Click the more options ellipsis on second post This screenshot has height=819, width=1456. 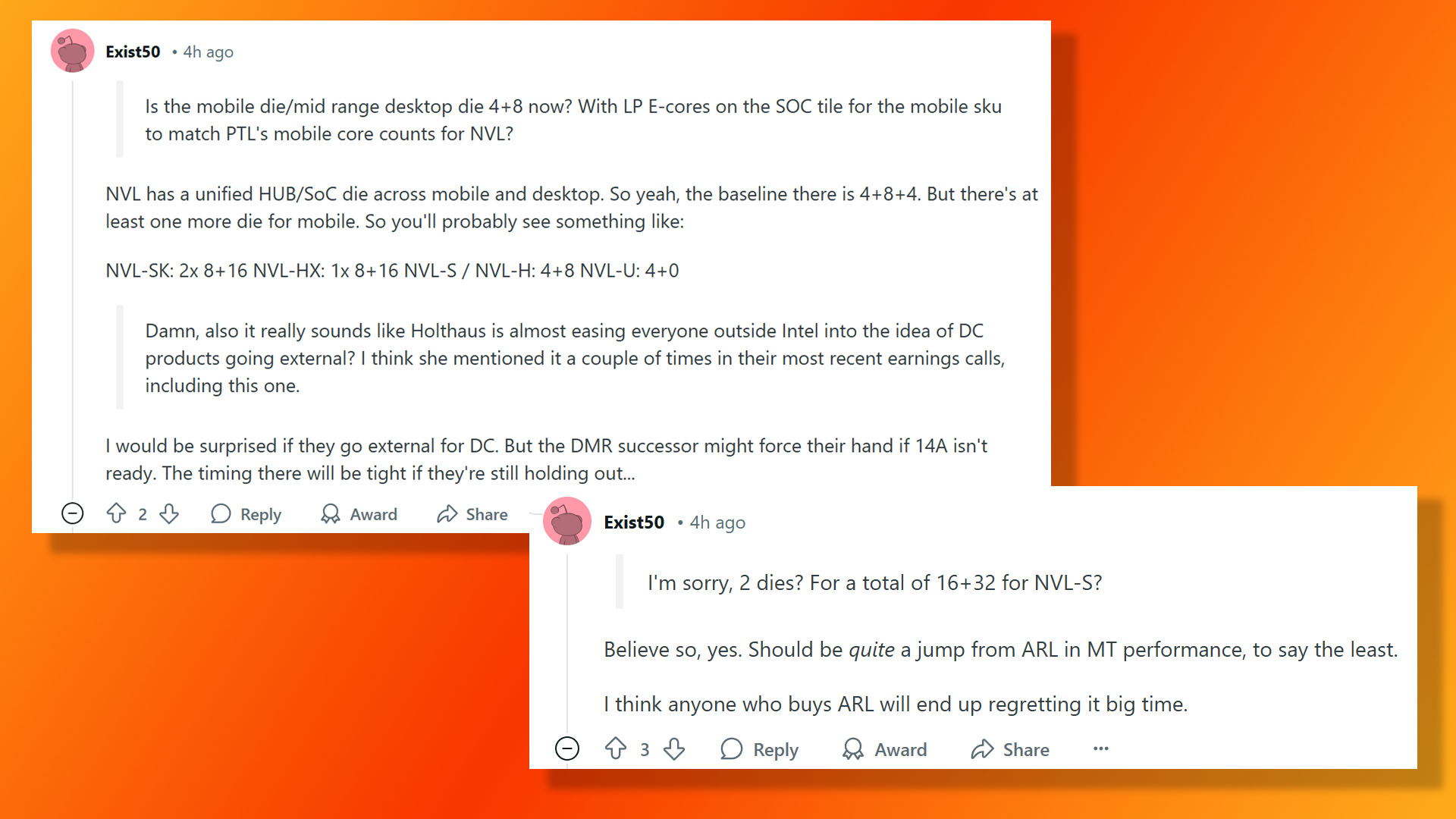tap(1100, 748)
